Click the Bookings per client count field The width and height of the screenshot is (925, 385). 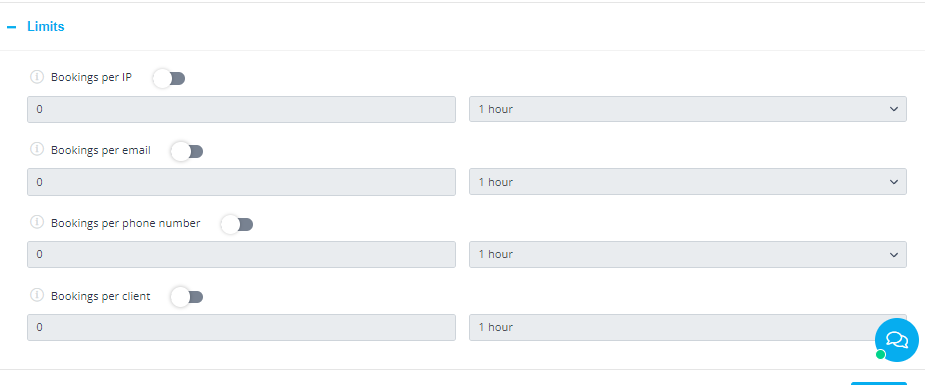click(241, 327)
